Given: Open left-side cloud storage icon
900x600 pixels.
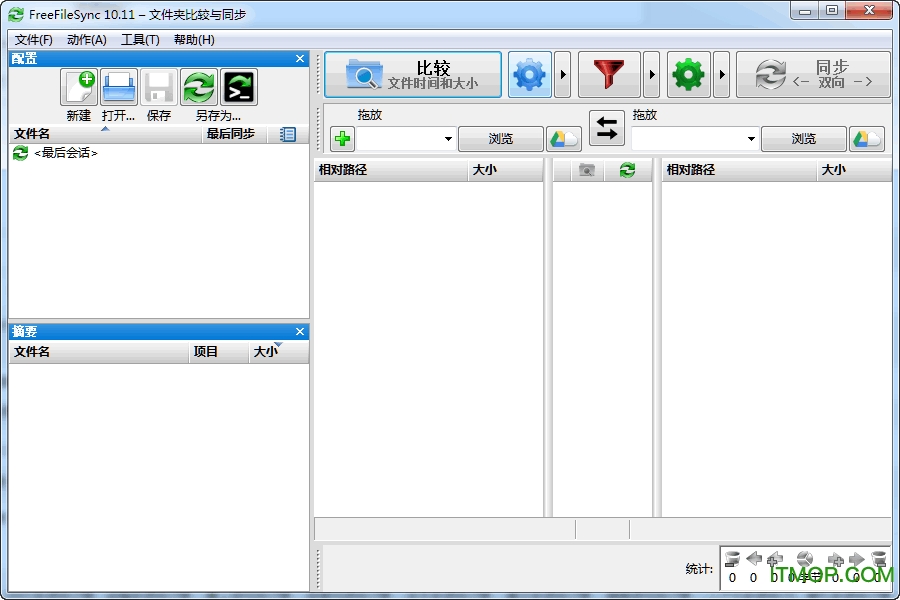Looking at the screenshot, I should tap(564, 139).
